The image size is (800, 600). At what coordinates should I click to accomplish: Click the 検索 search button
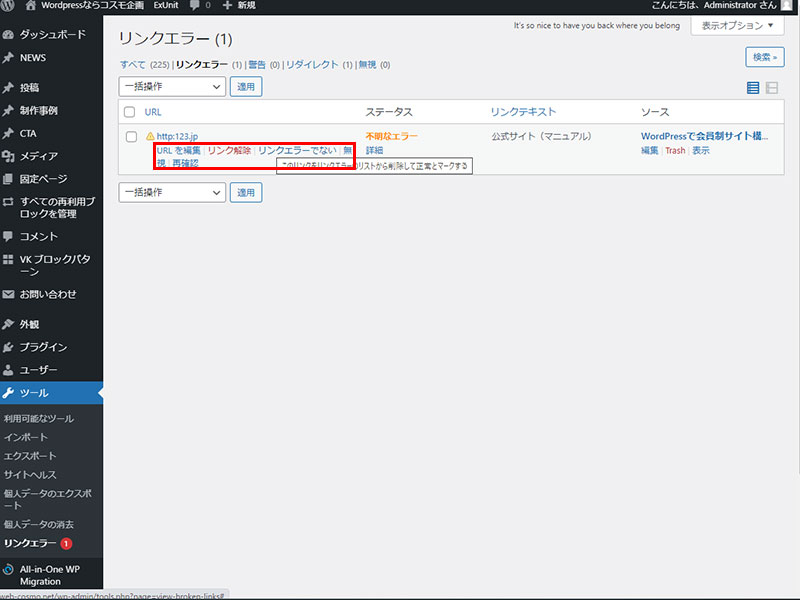pyautogui.click(x=763, y=57)
